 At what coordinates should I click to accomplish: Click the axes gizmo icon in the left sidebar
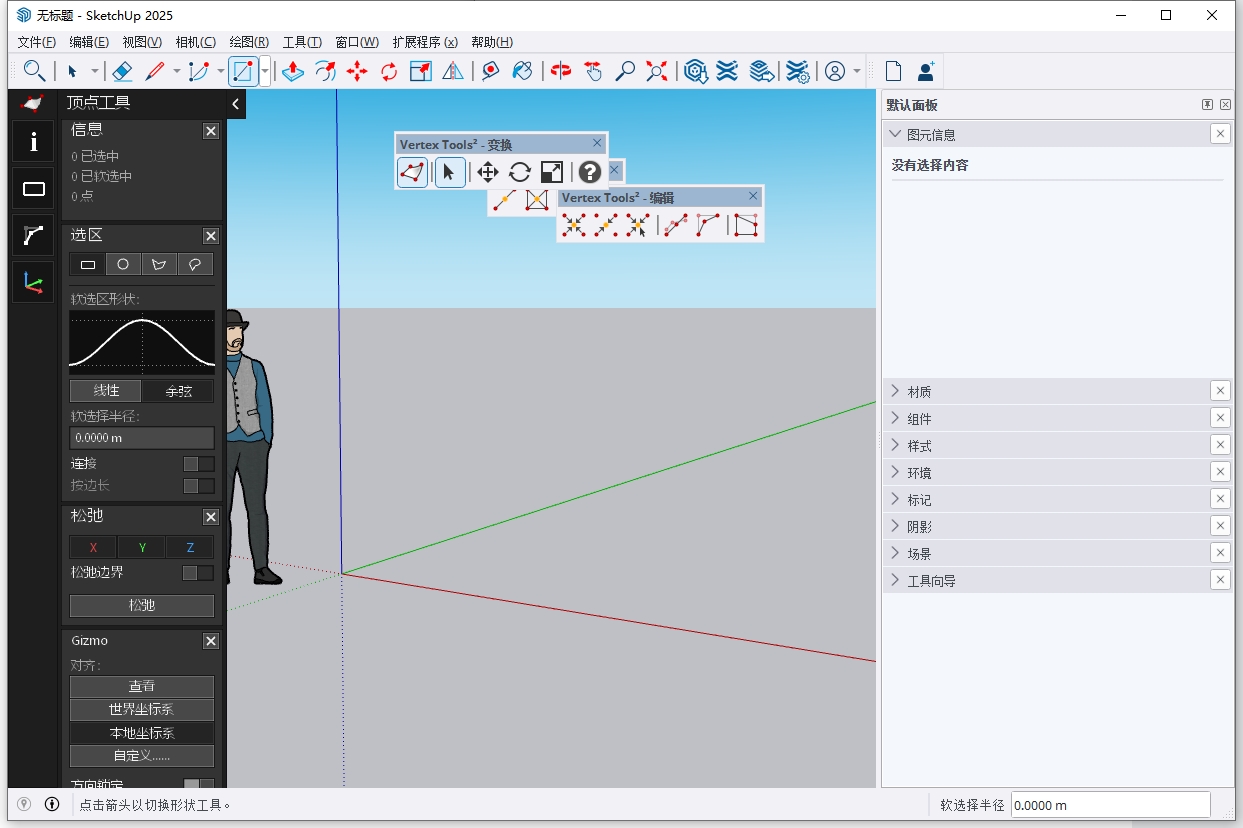click(x=32, y=281)
